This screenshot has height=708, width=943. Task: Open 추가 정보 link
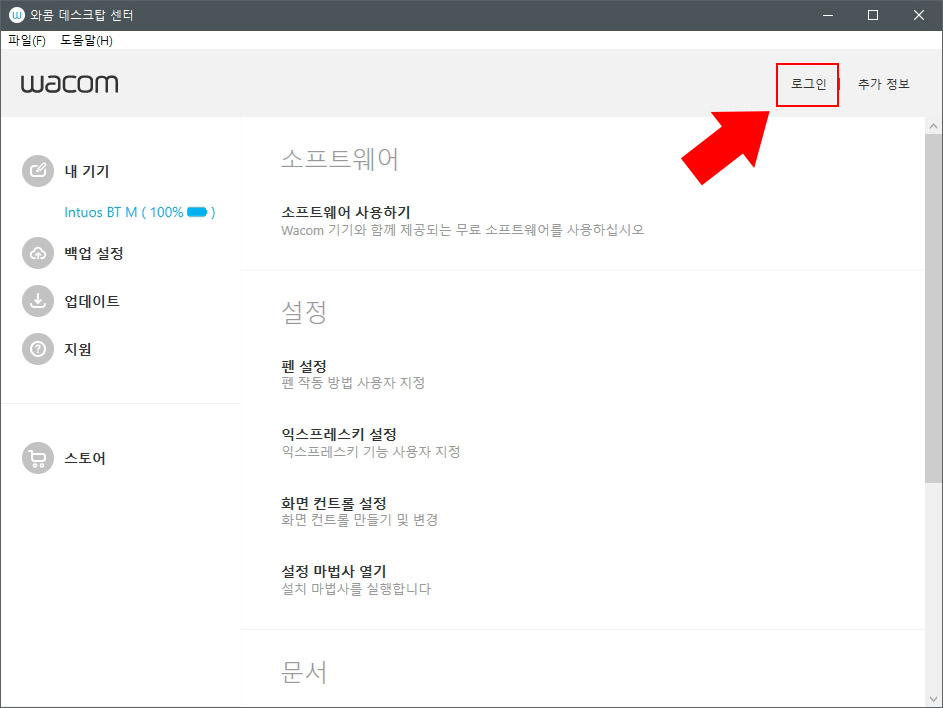pos(883,84)
